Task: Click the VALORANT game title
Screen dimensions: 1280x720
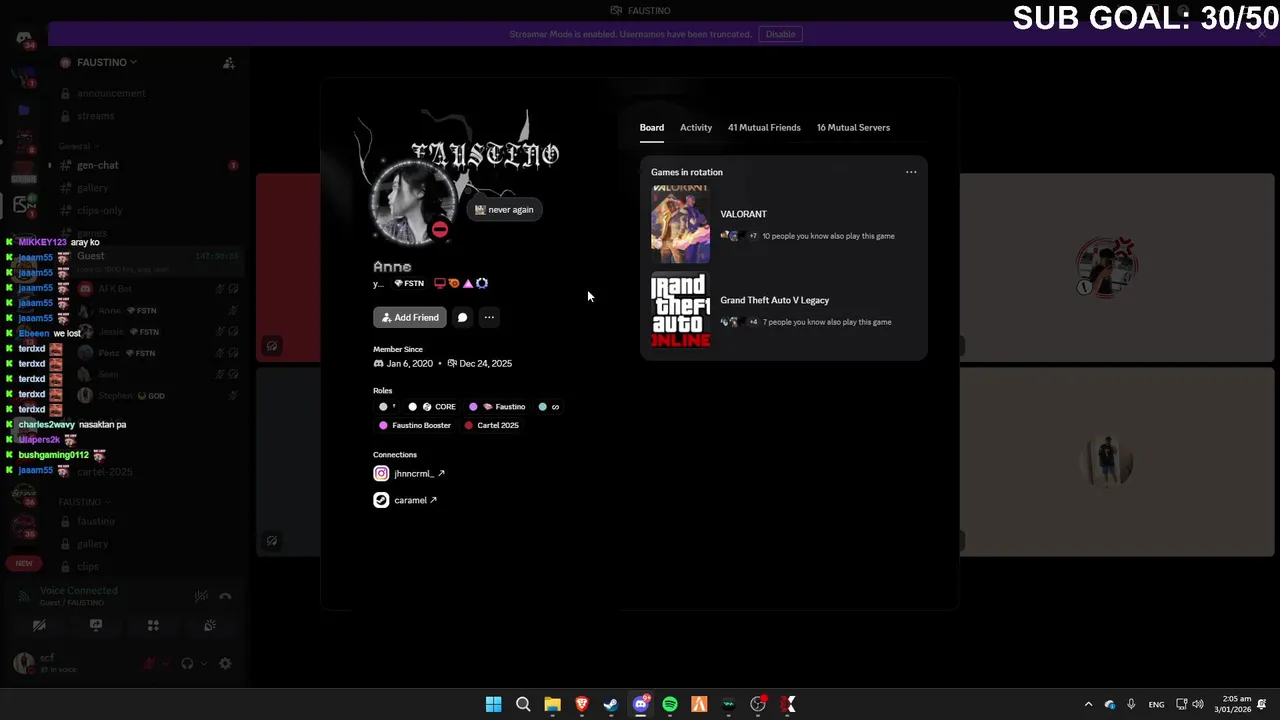Action: point(743,214)
